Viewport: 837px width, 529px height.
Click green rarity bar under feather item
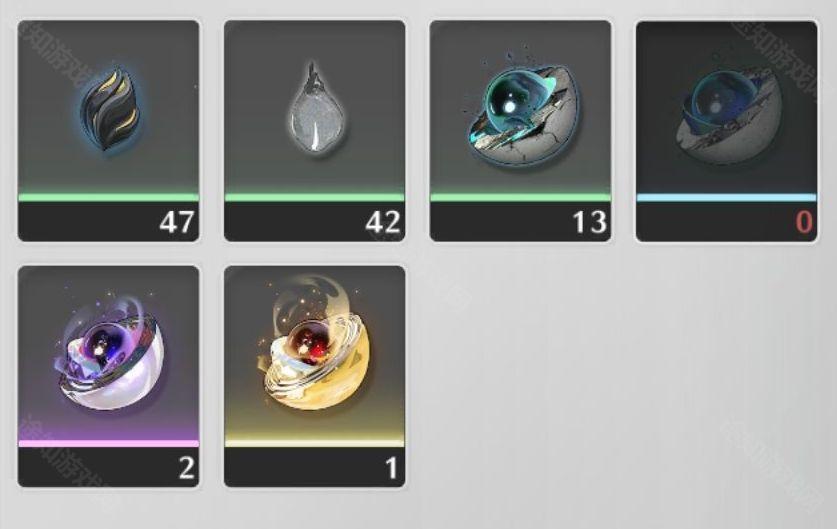tap(109, 198)
